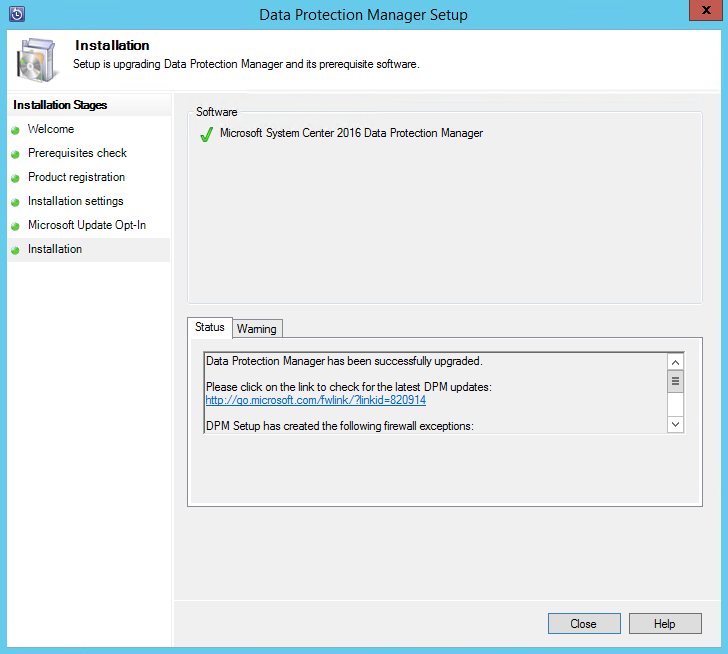The image size is (728, 654).
Task: Click green bullet next to Prerequisites check
Action: pos(15,155)
